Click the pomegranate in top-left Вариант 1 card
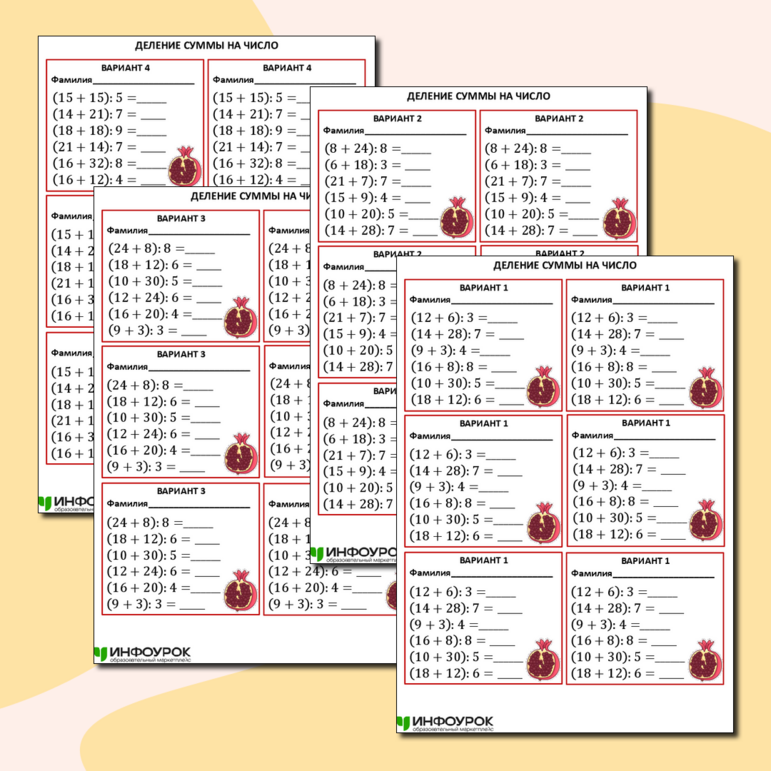Viewport: 771px width, 771px height. click(x=541, y=386)
